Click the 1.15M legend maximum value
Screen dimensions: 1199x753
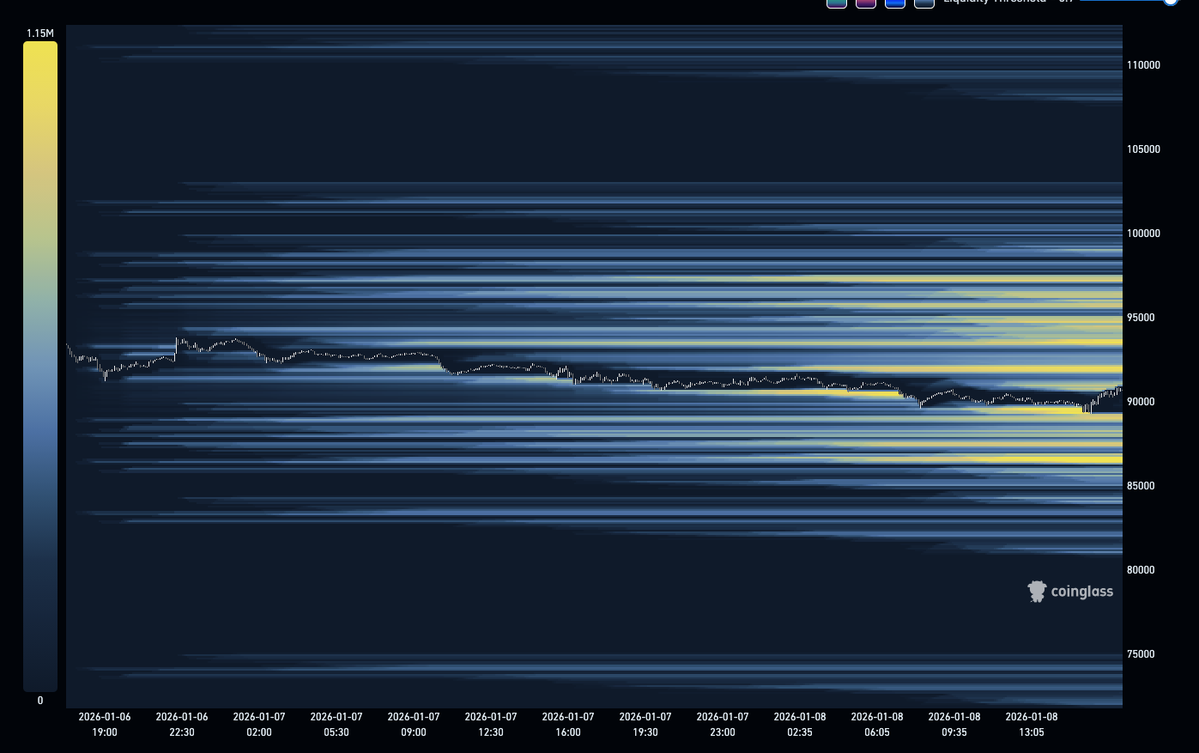(40, 33)
